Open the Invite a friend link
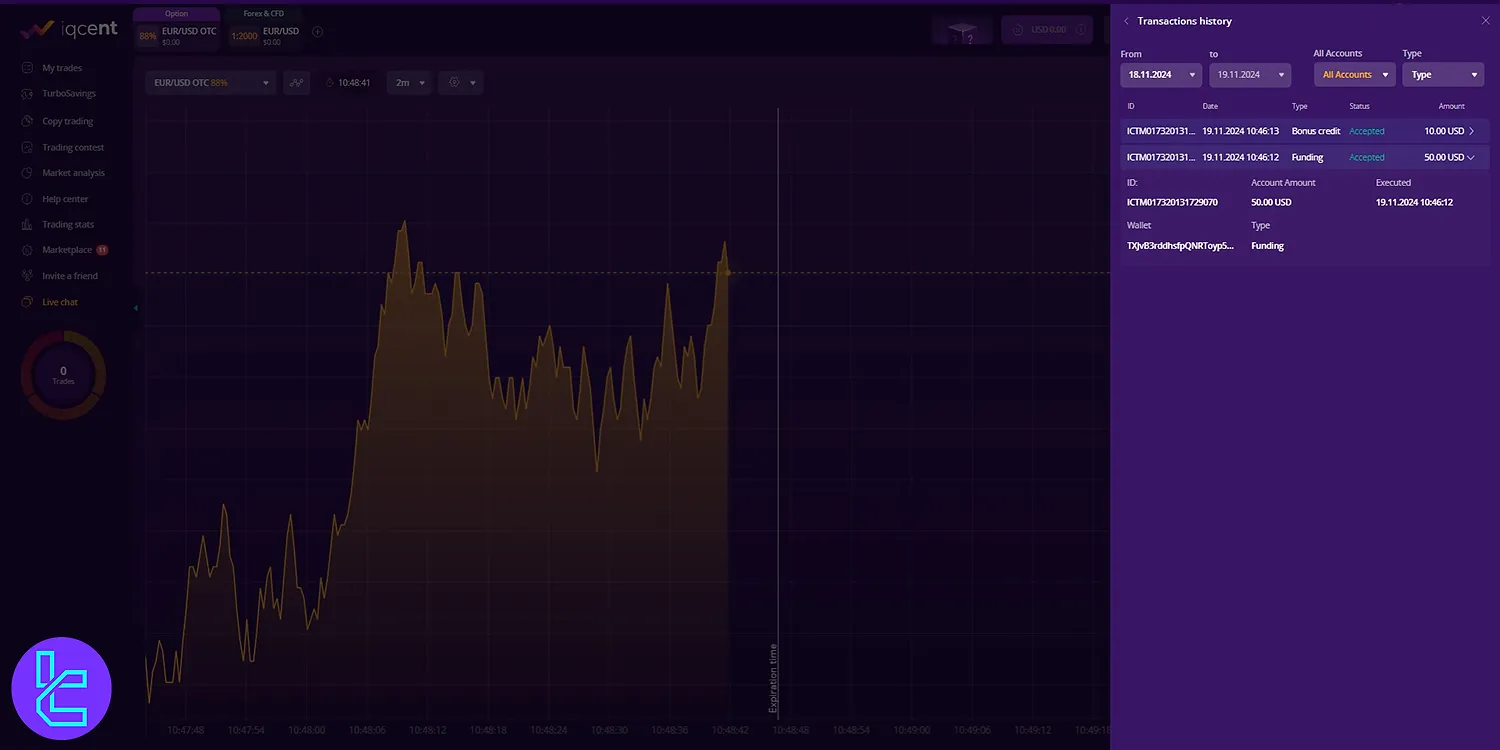Viewport: 1500px width, 750px height. tap(70, 276)
